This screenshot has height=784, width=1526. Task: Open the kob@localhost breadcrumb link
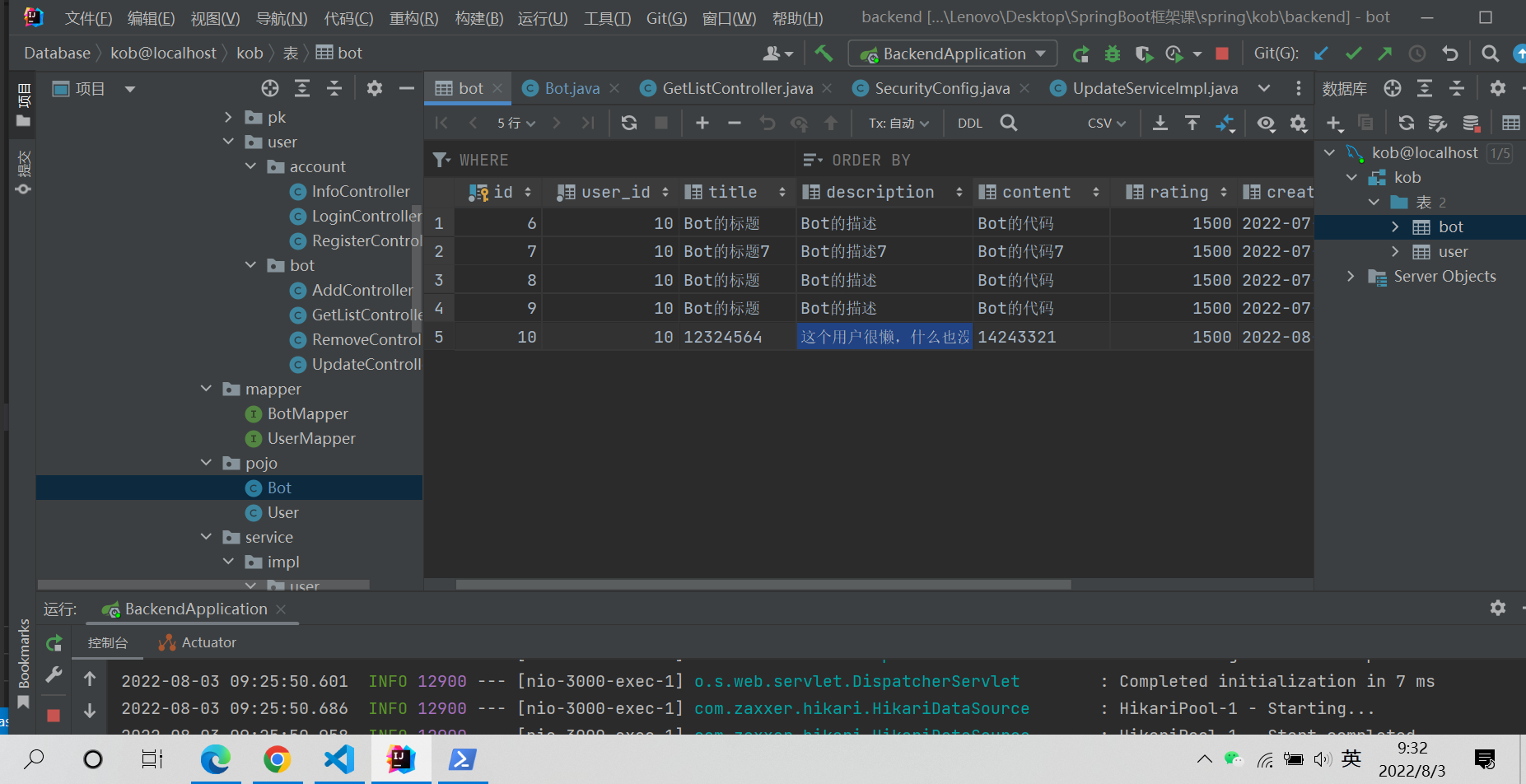pos(164,52)
